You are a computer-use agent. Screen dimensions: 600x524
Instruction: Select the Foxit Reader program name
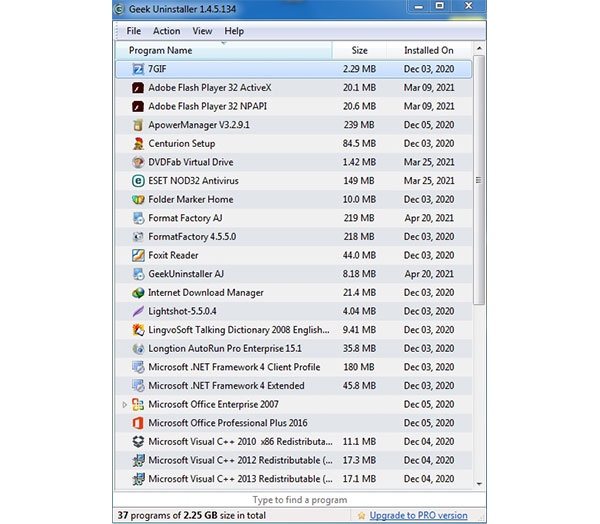173,255
